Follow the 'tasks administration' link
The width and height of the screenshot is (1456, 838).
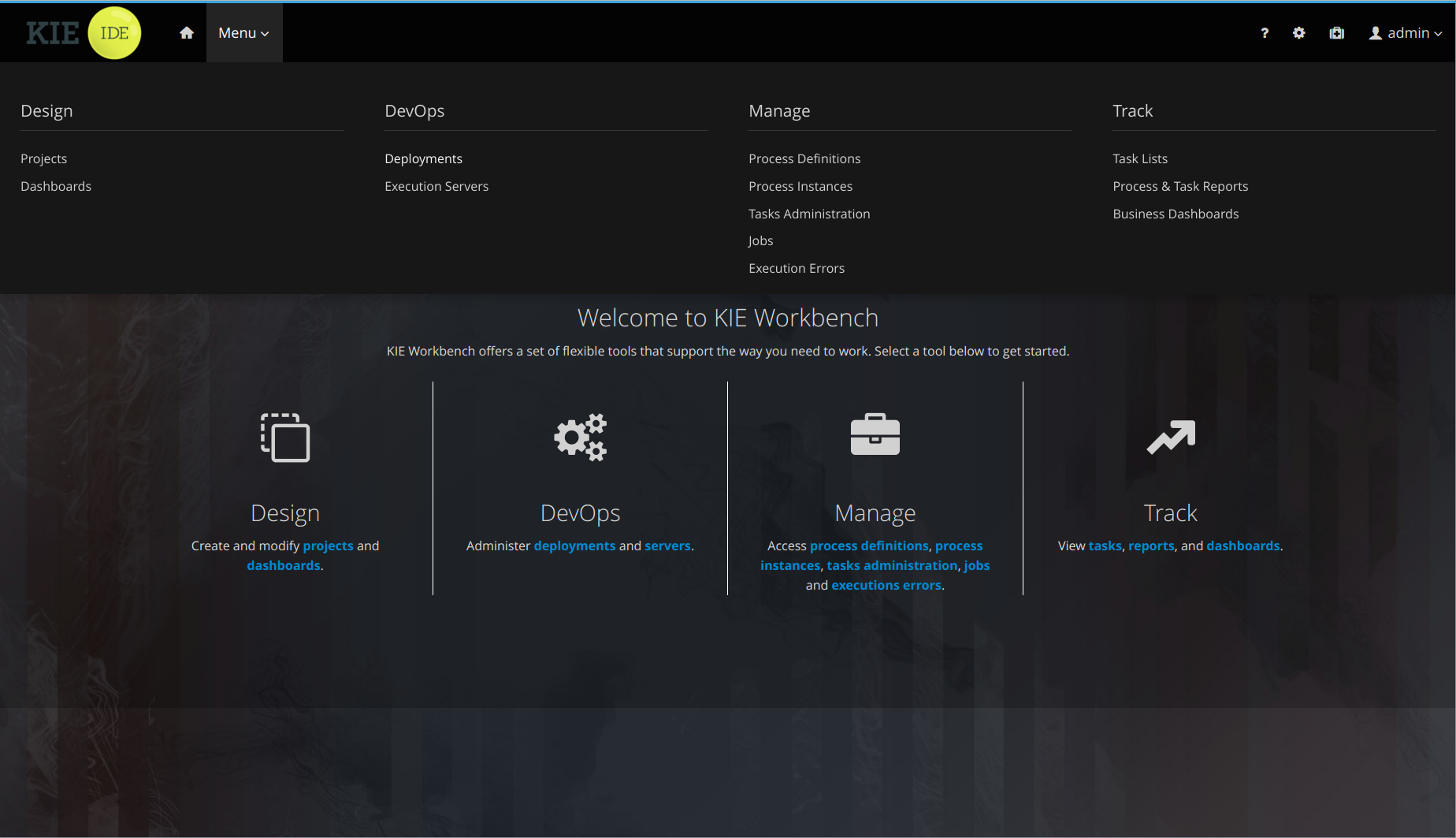pyautogui.click(x=892, y=565)
